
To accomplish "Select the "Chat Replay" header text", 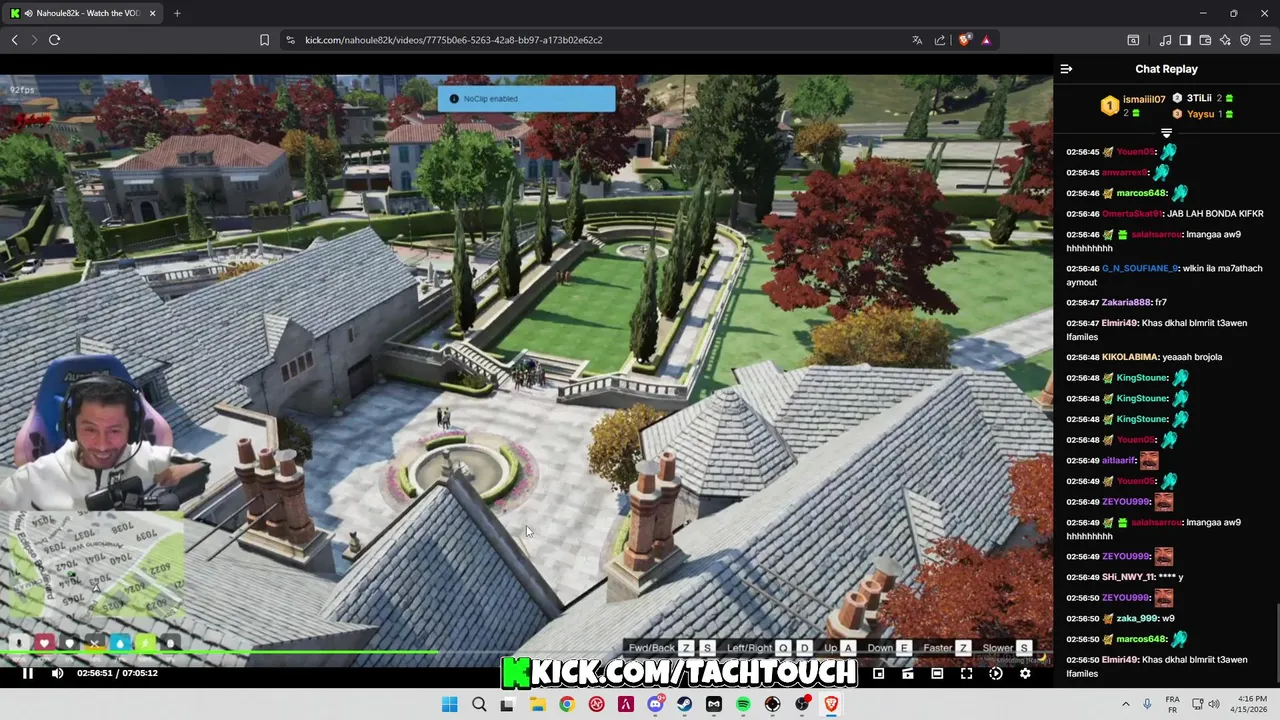I will click(x=1166, y=69).
